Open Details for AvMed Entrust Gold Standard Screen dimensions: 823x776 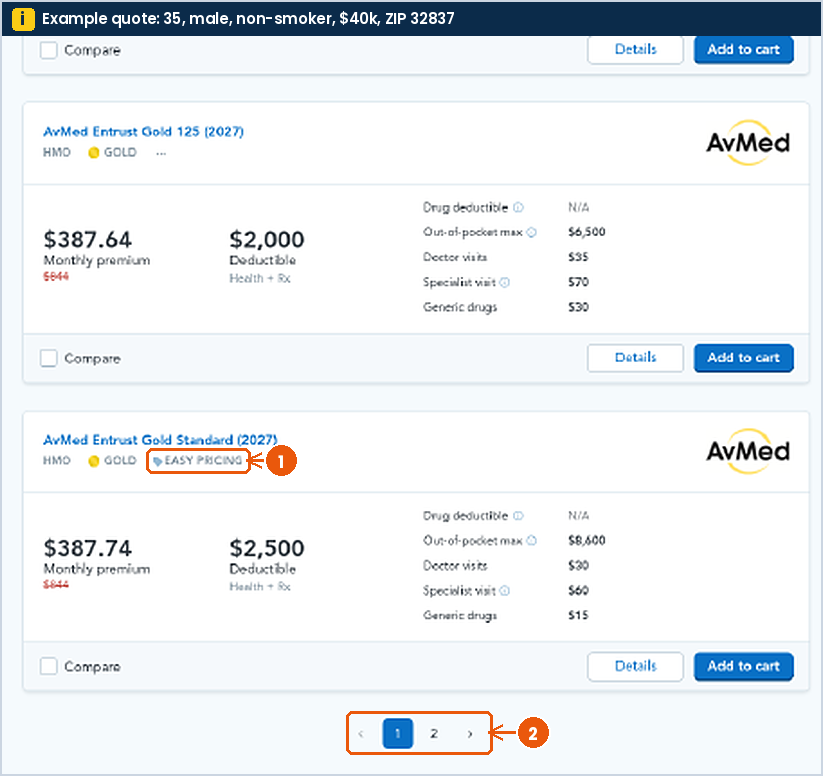[635, 666]
